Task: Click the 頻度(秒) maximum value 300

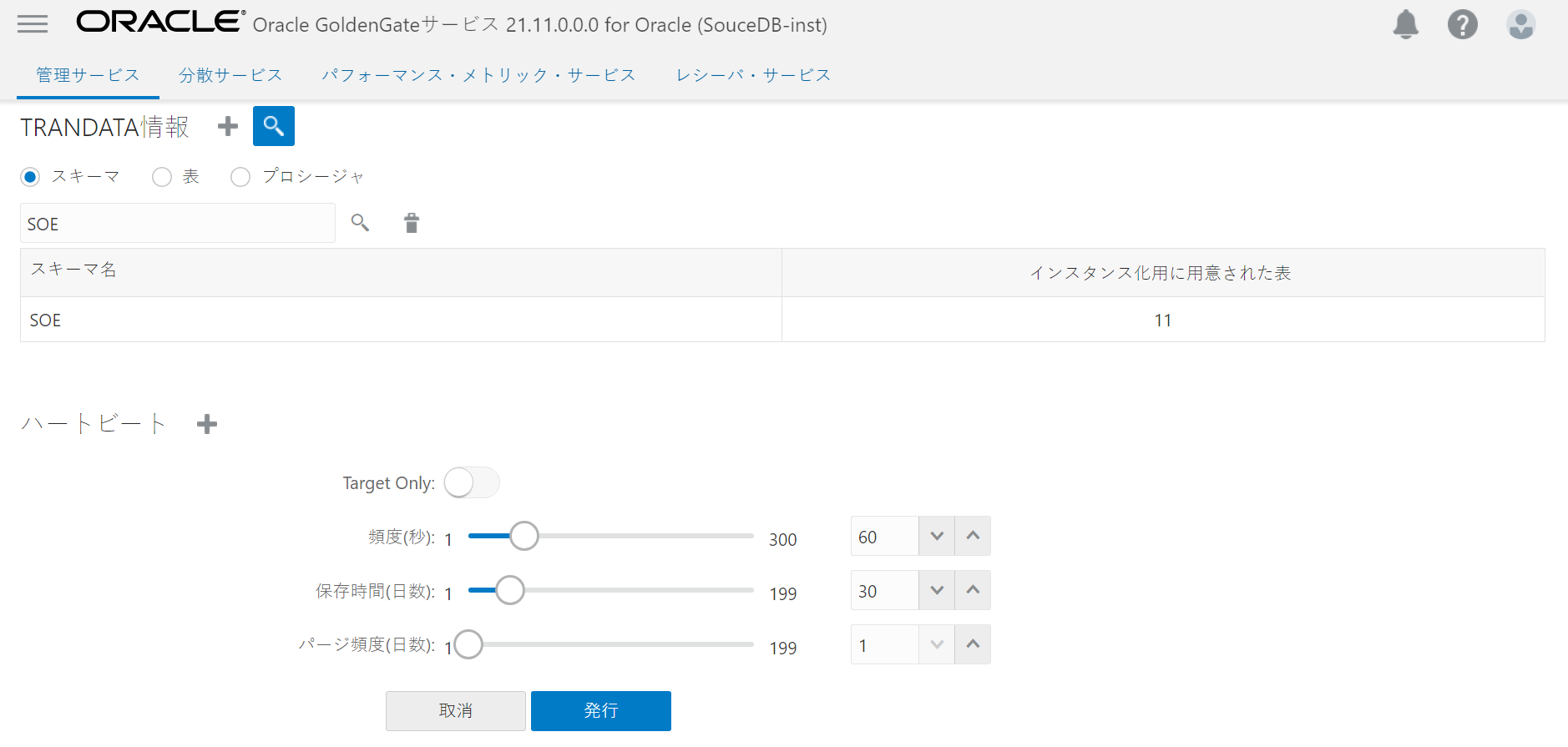Action: pos(783,540)
